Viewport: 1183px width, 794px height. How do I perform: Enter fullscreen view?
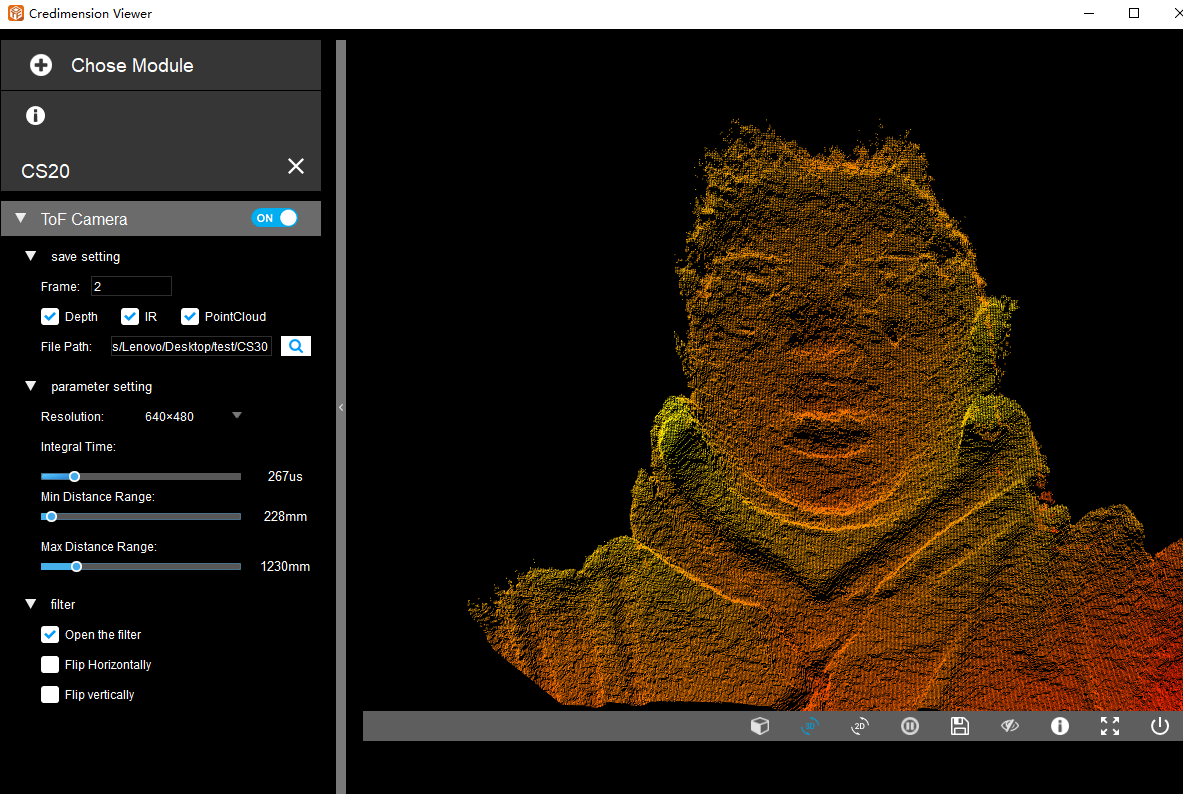tap(1110, 726)
